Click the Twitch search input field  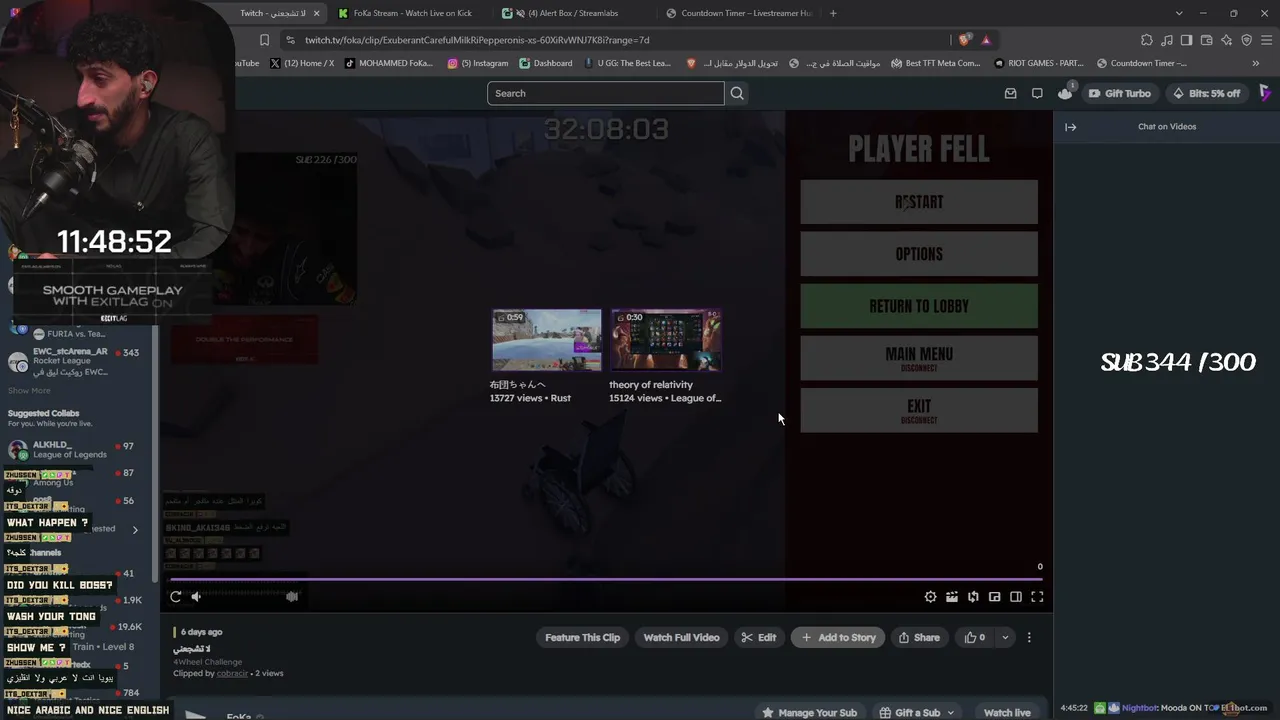click(605, 93)
